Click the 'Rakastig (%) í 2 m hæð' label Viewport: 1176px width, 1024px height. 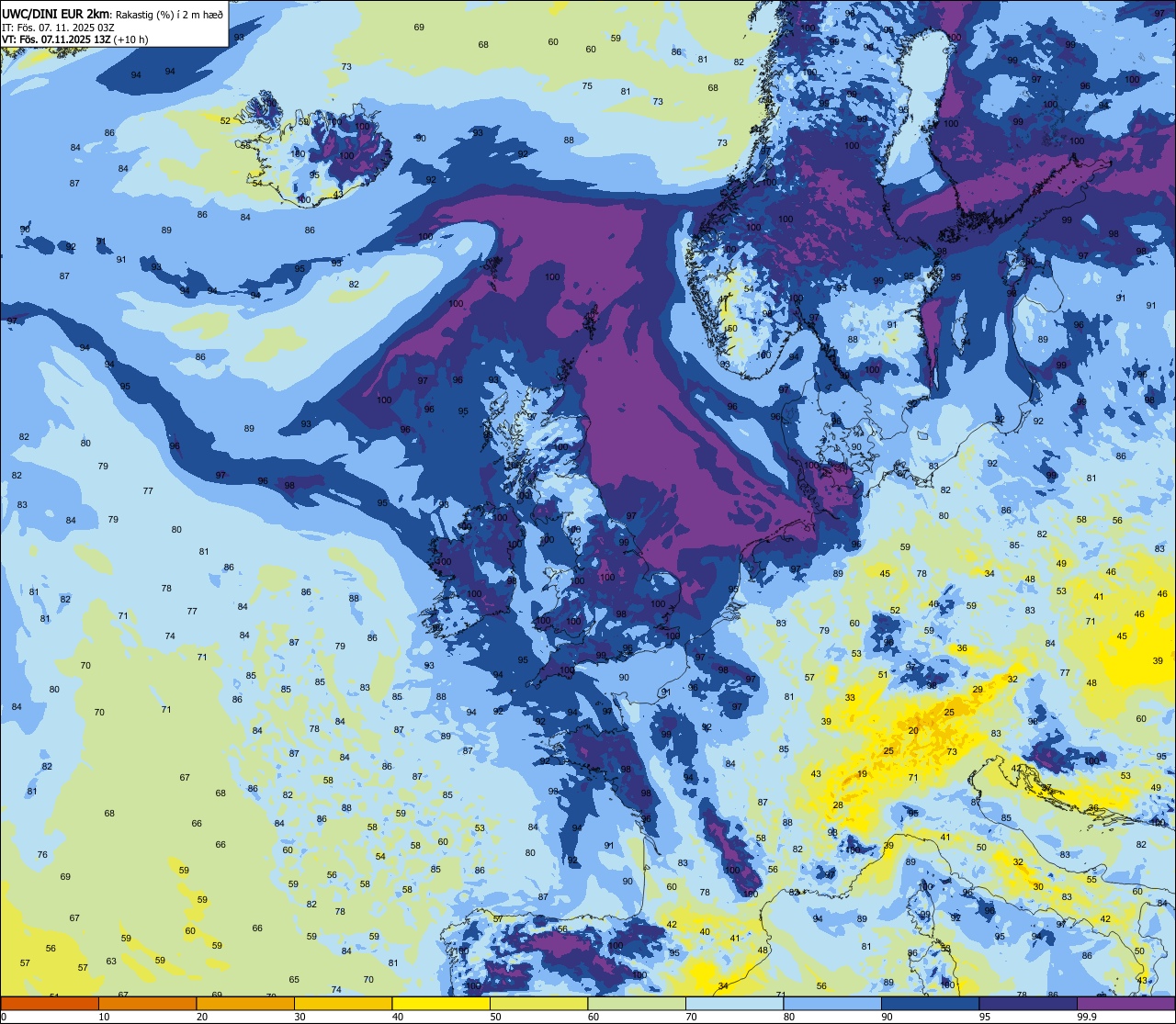170,14
